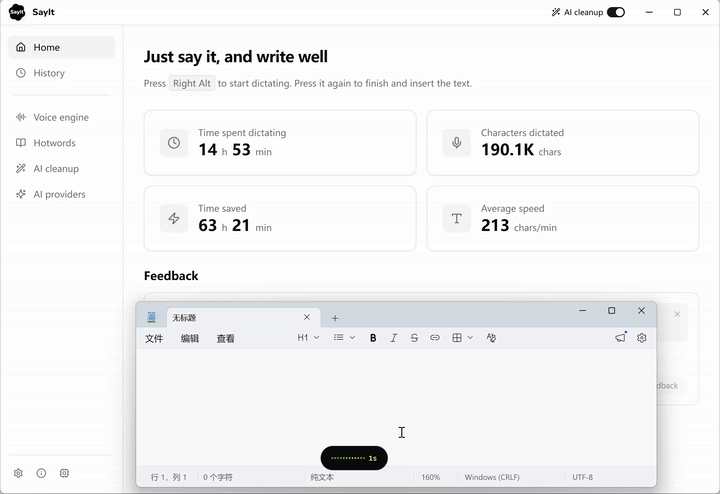Screen dimensions: 720x494
Task: Open the info about icon
Action: (41, 473)
